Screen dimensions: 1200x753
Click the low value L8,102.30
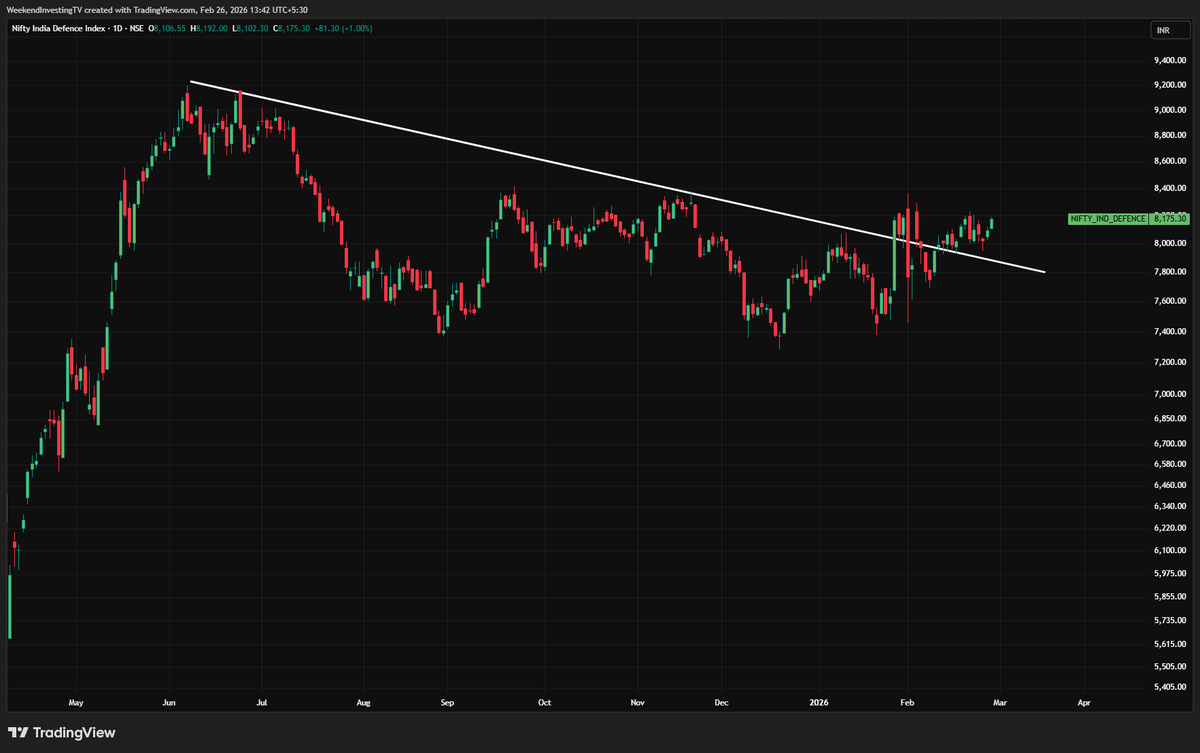click(249, 29)
